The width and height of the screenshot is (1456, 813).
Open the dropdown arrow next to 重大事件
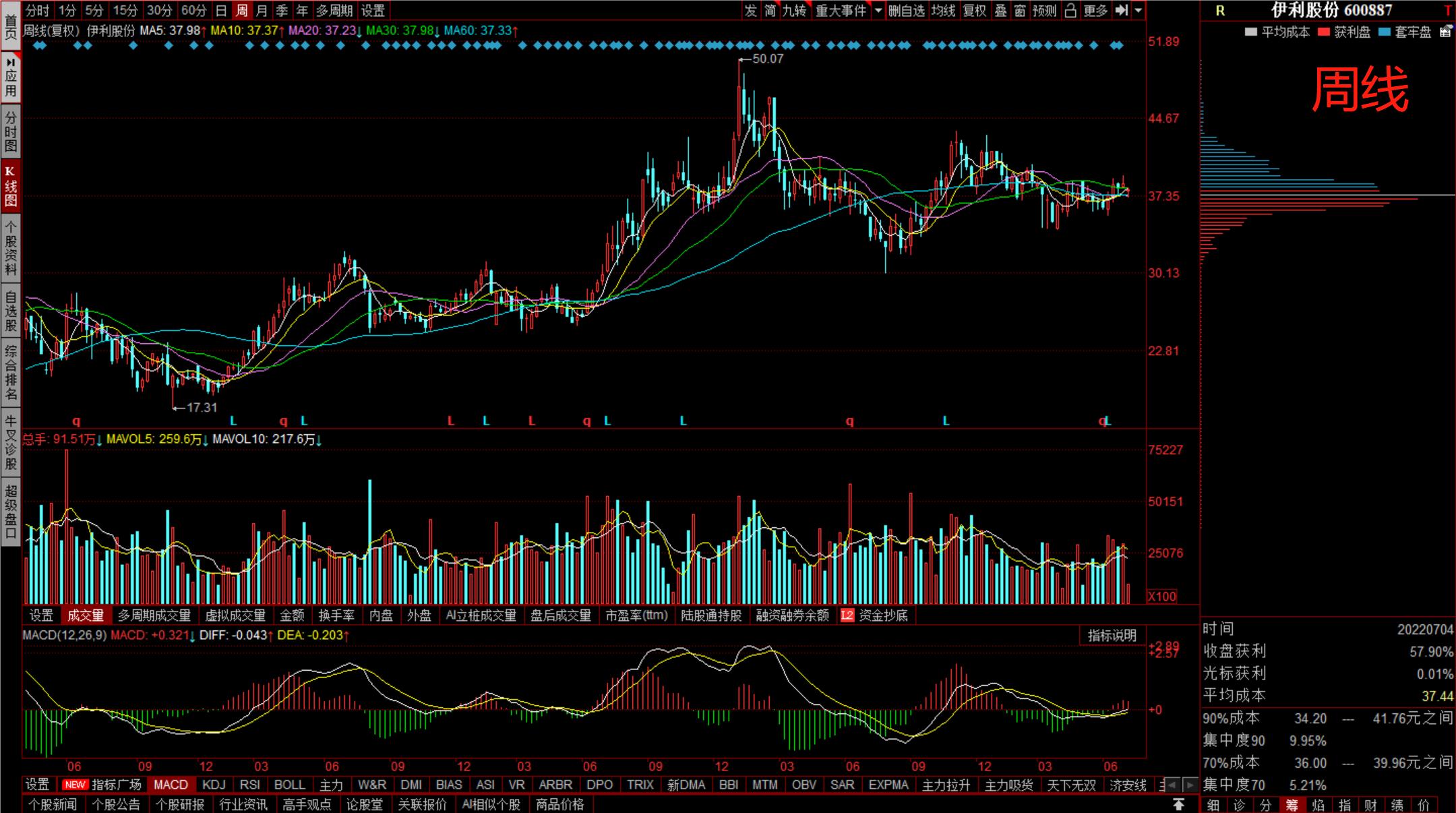[x=878, y=10]
